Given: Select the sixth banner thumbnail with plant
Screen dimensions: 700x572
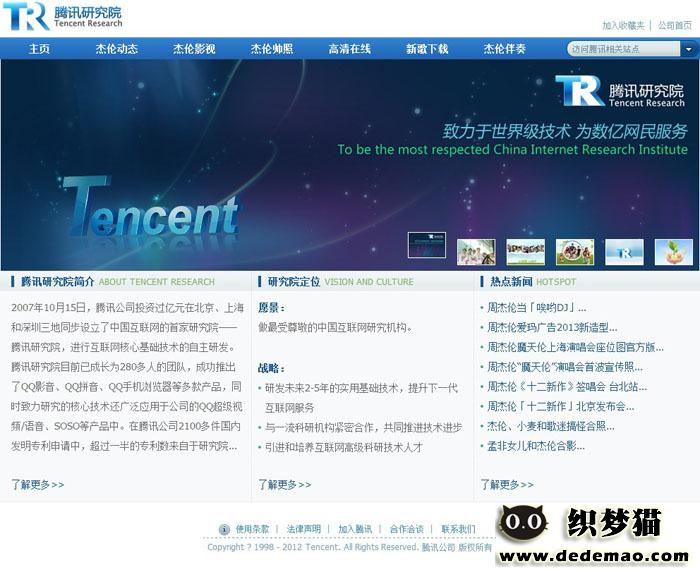Looking at the screenshot, I should coord(674,252).
